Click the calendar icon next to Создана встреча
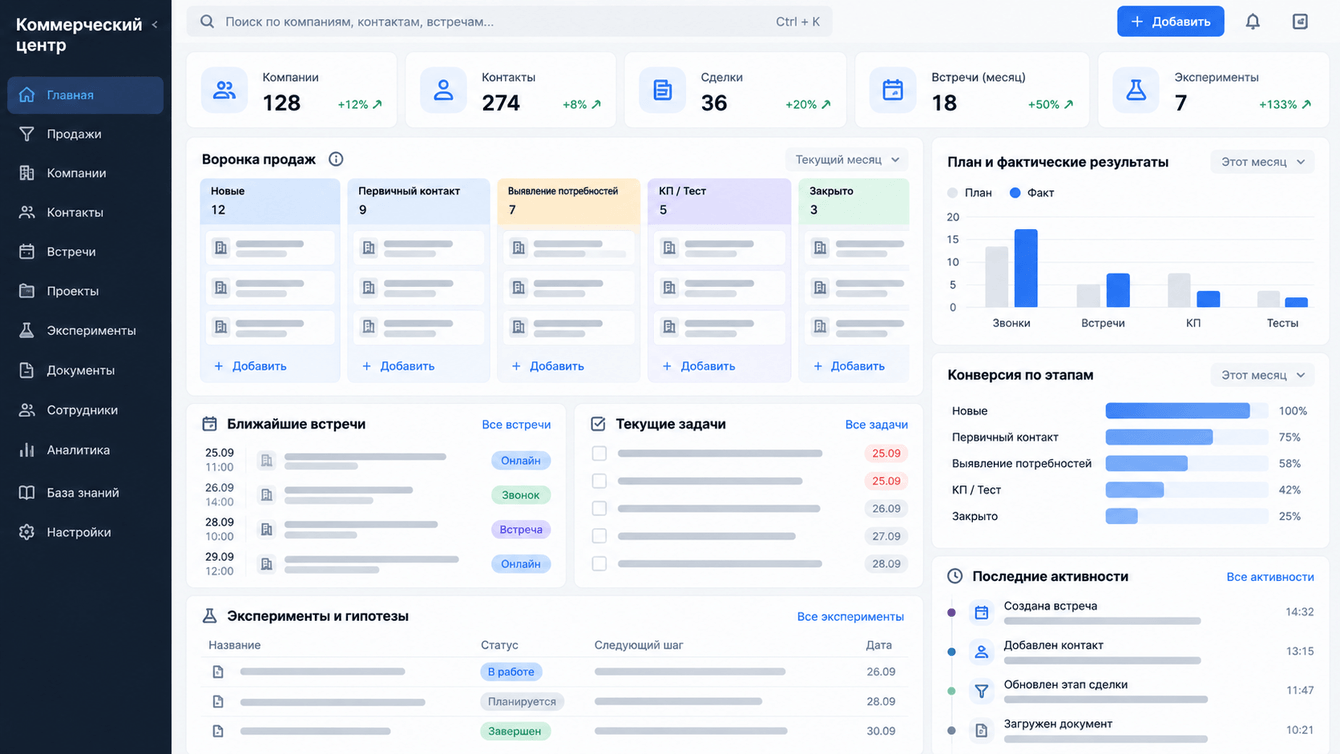Screen dimensions: 1340x754 981,612
